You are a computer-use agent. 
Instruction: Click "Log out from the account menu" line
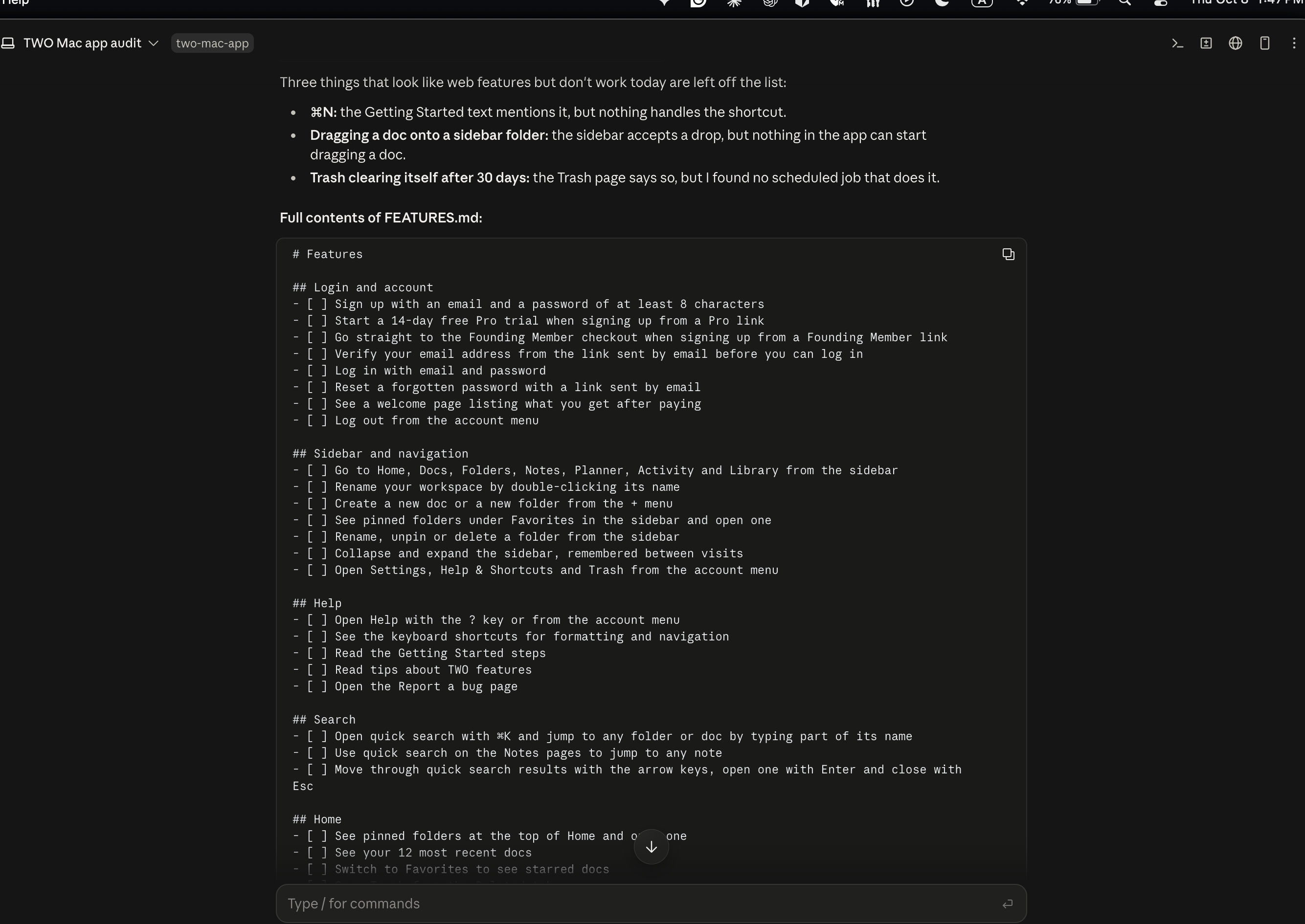415,420
